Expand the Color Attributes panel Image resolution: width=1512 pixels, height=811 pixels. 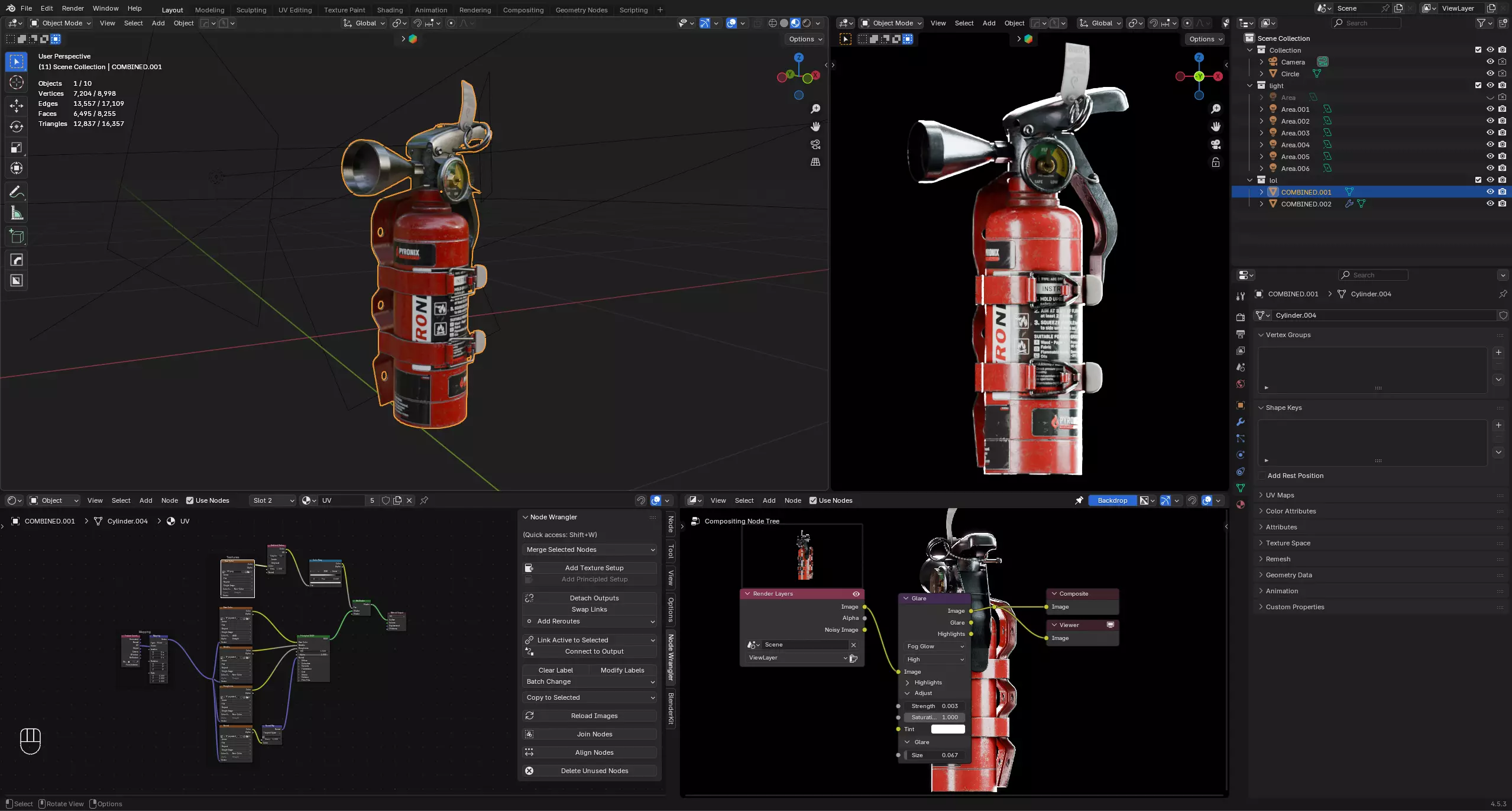pyautogui.click(x=1290, y=511)
